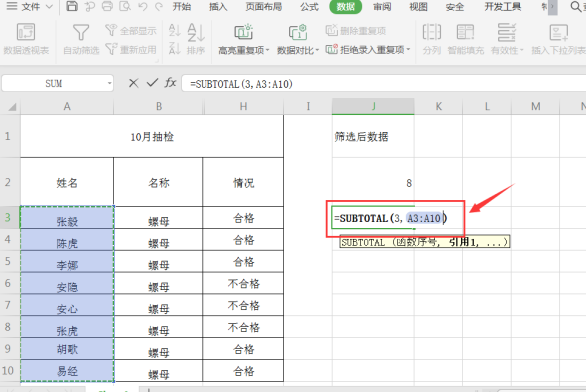Click the descending sort Z-A icon
This screenshot has height=392, width=586.
(x=175, y=49)
